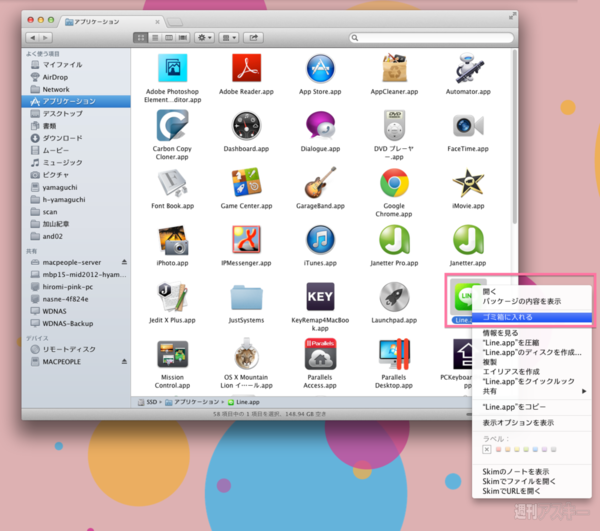
Task: Open デスクトップ in the sidebar
Action: click(76, 114)
